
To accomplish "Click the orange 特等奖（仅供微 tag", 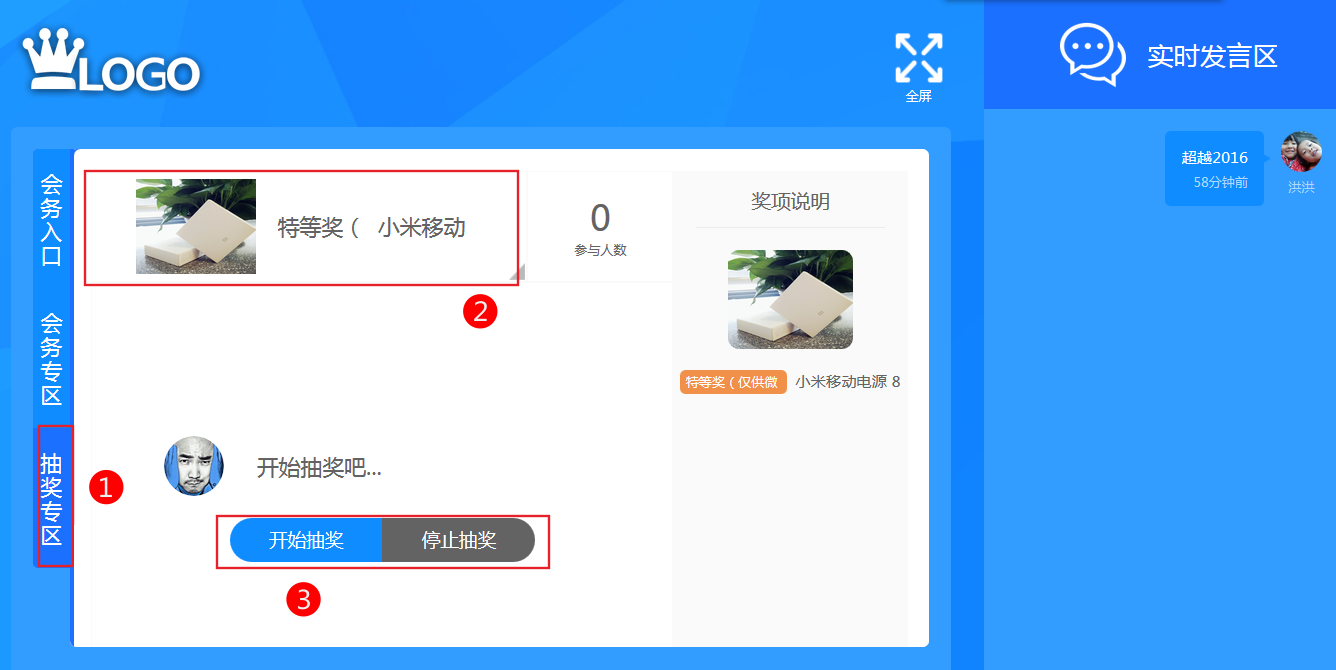I will (733, 382).
